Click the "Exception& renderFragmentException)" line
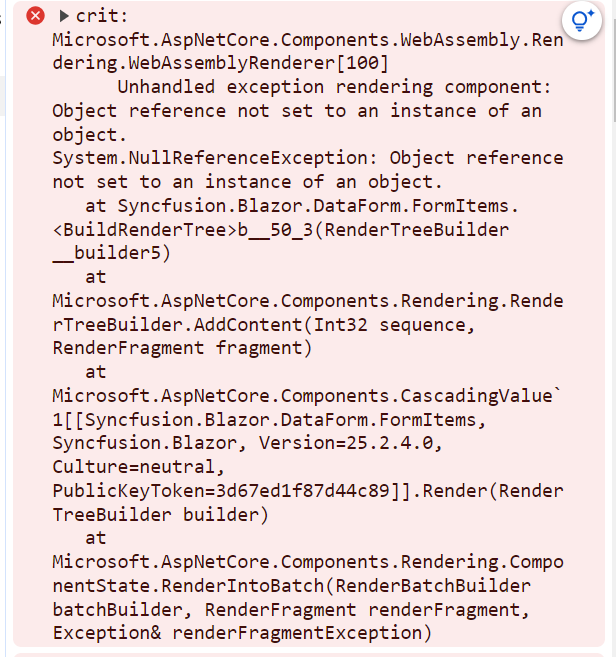The image size is (616, 657). click(242, 633)
